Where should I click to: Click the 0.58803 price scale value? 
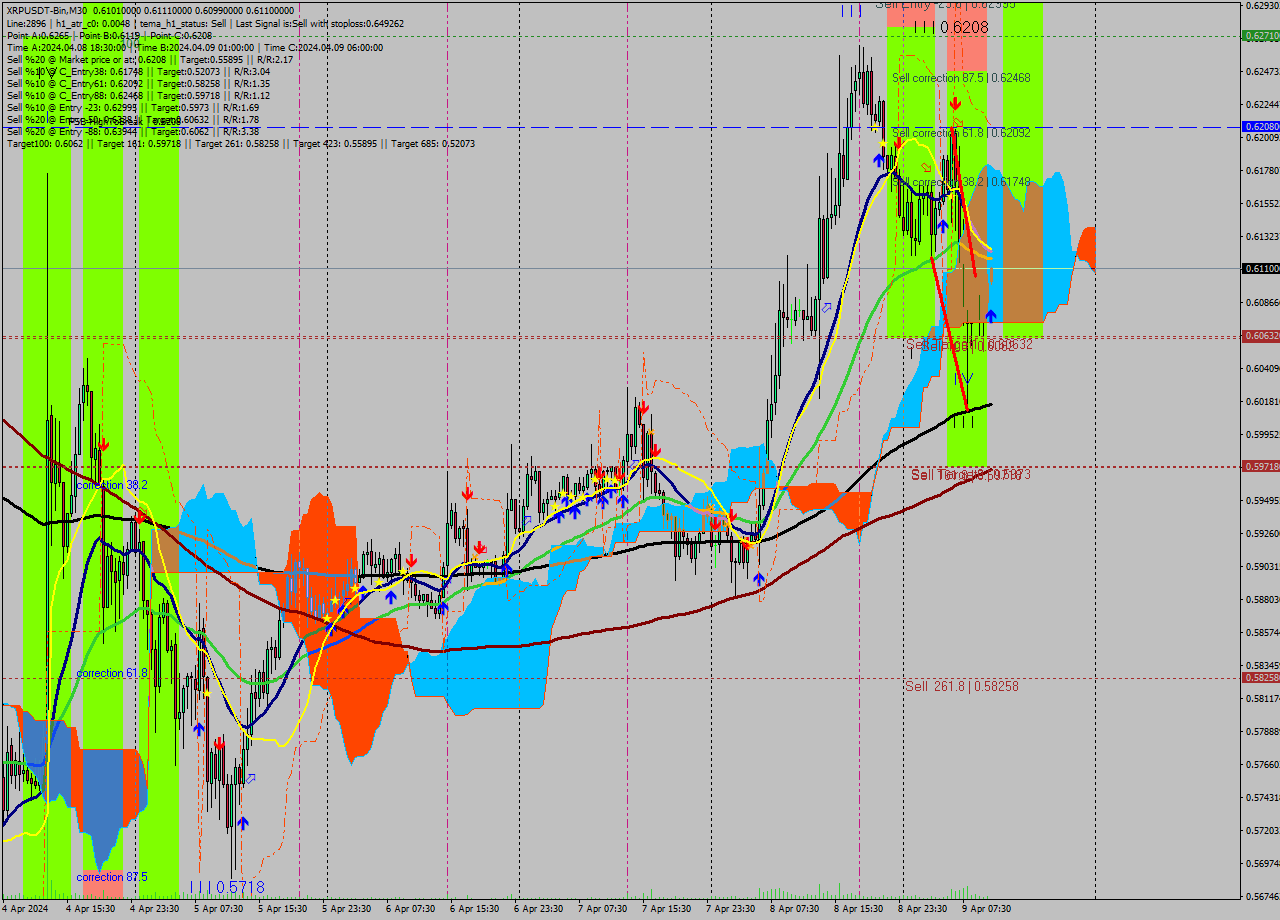[1263, 599]
